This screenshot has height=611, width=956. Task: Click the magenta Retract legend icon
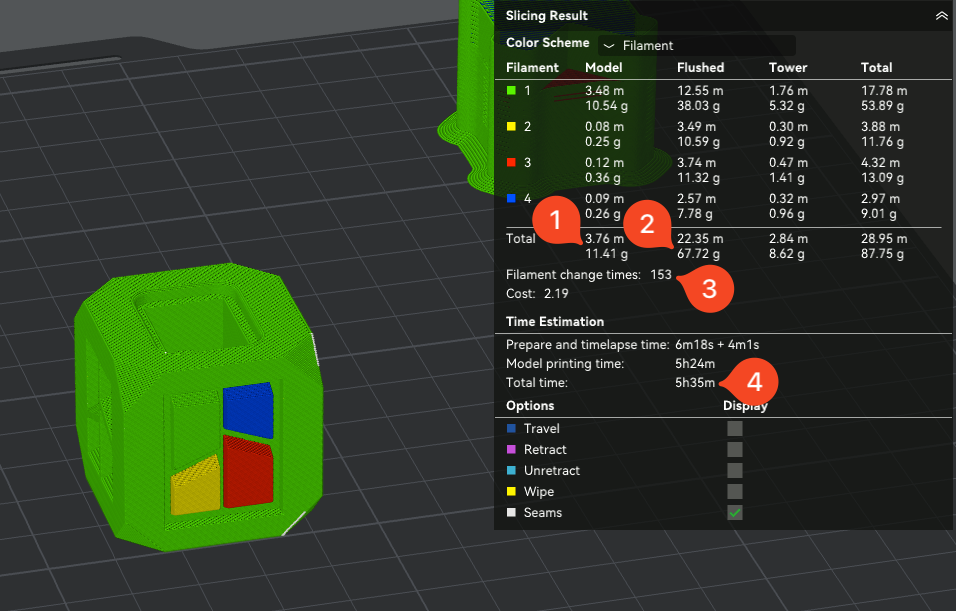(512, 450)
